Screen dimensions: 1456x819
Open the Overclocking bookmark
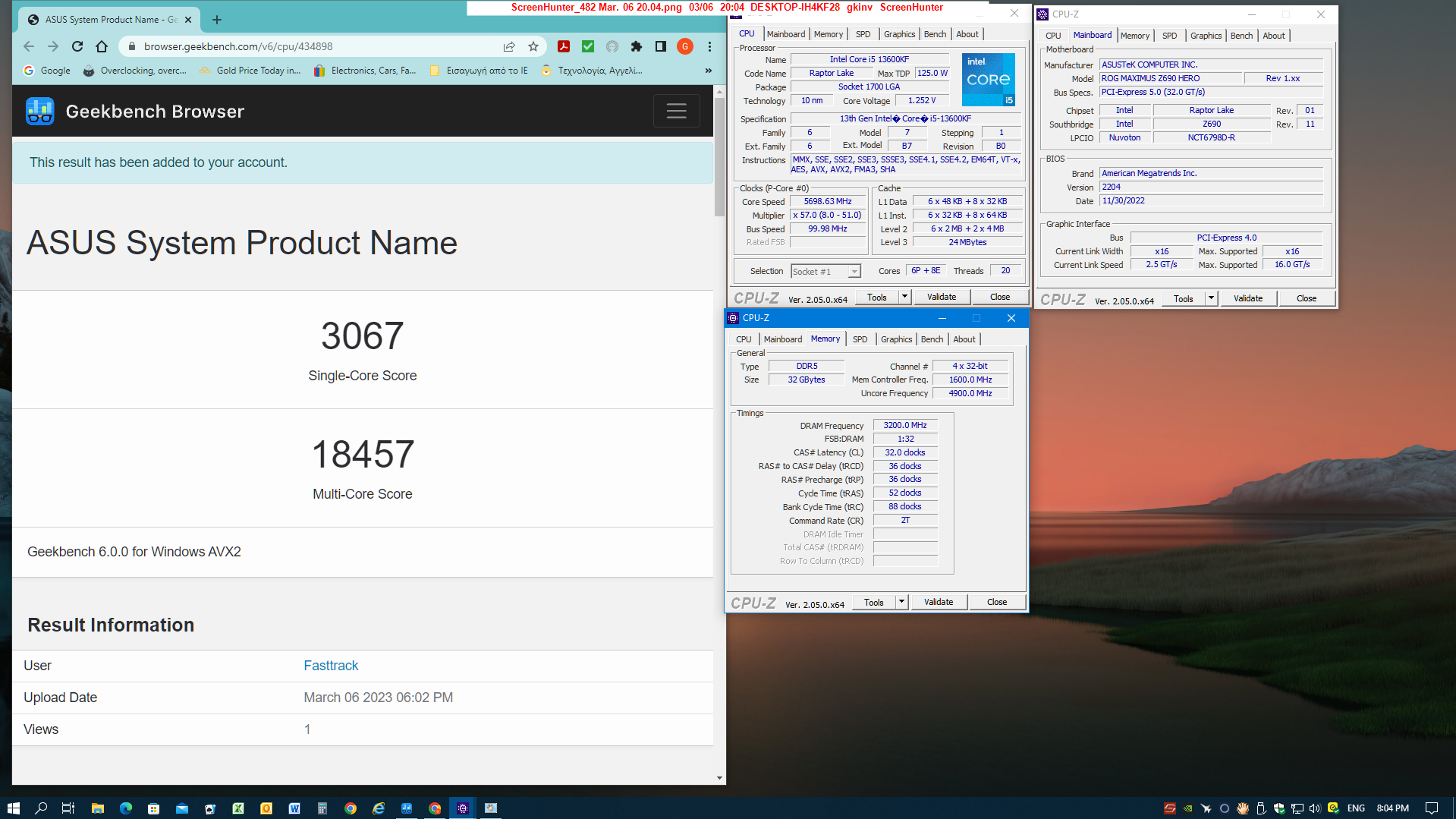point(134,71)
